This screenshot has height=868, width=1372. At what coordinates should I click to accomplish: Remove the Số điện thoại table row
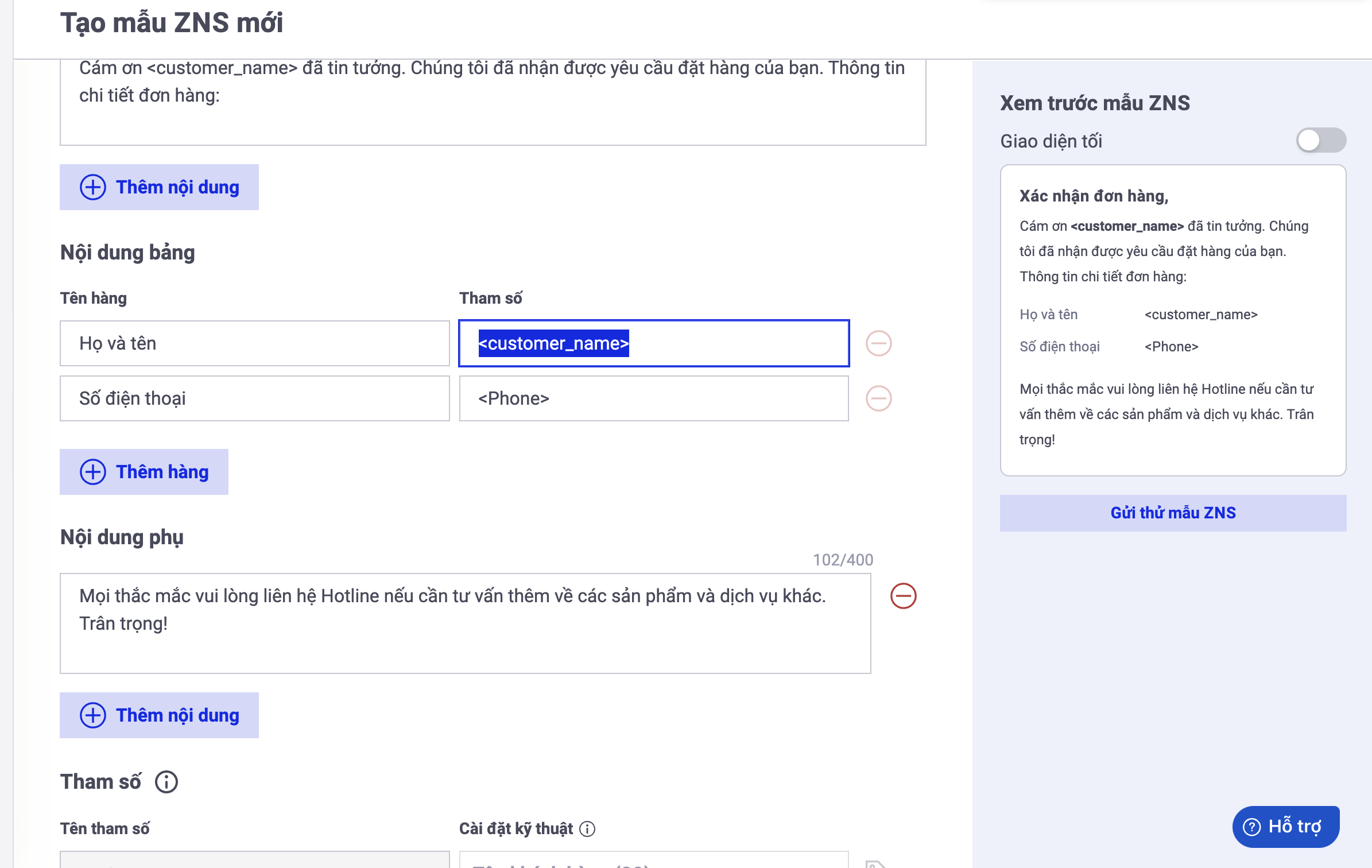click(878, 398)
